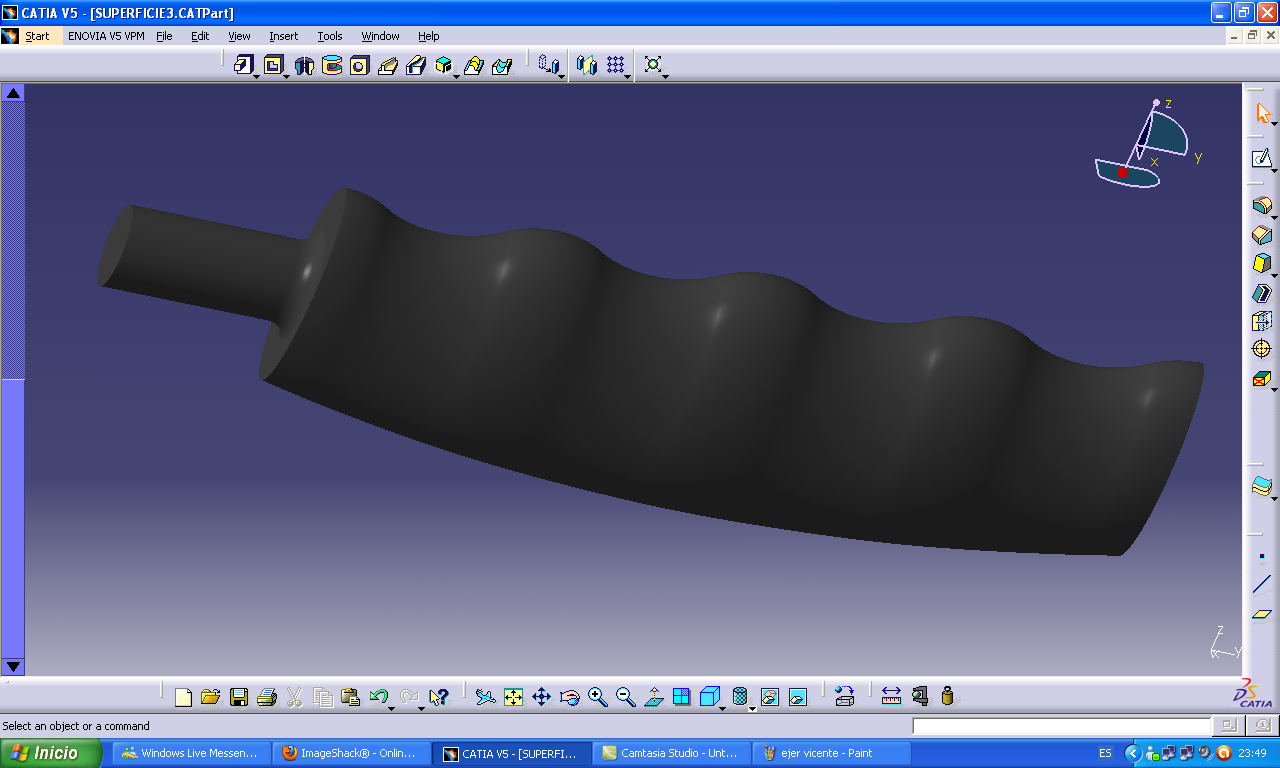
Task: Open the ENOVIA V5 VPM menu
Action: point(106,36)
